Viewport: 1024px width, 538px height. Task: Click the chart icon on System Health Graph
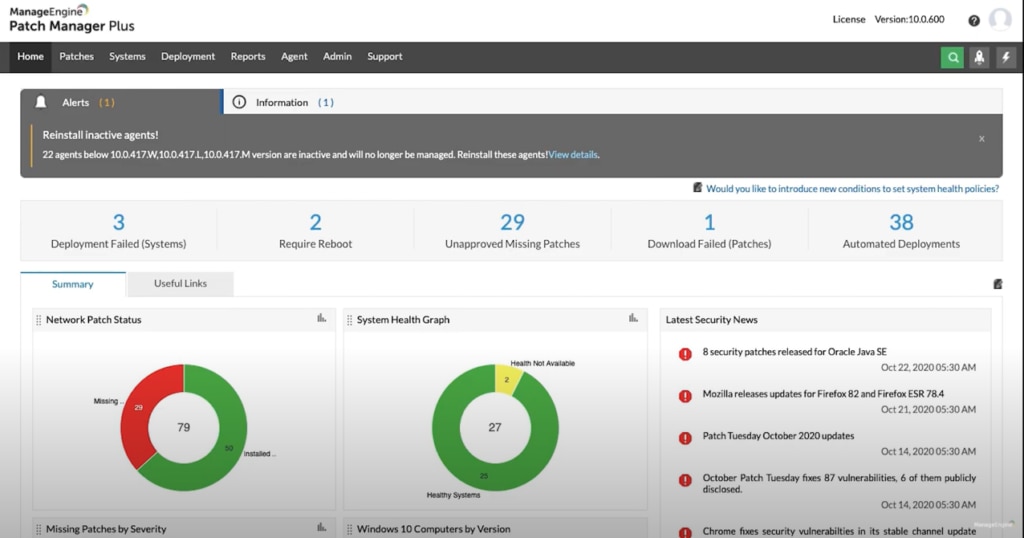[633, 318]
